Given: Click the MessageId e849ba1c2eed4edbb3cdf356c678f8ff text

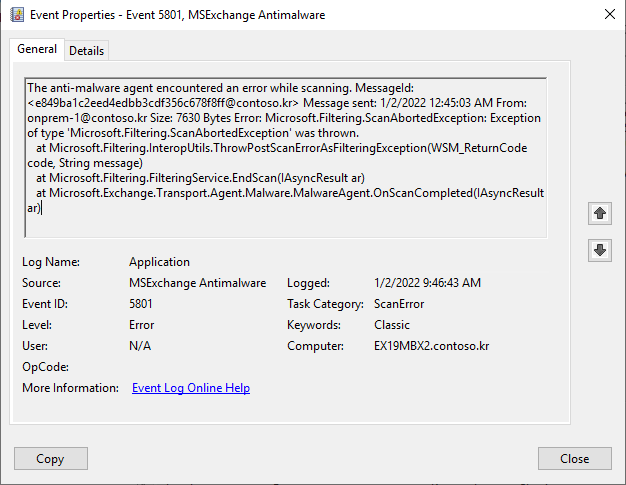Looking at the screenshot, I should 130,103.
